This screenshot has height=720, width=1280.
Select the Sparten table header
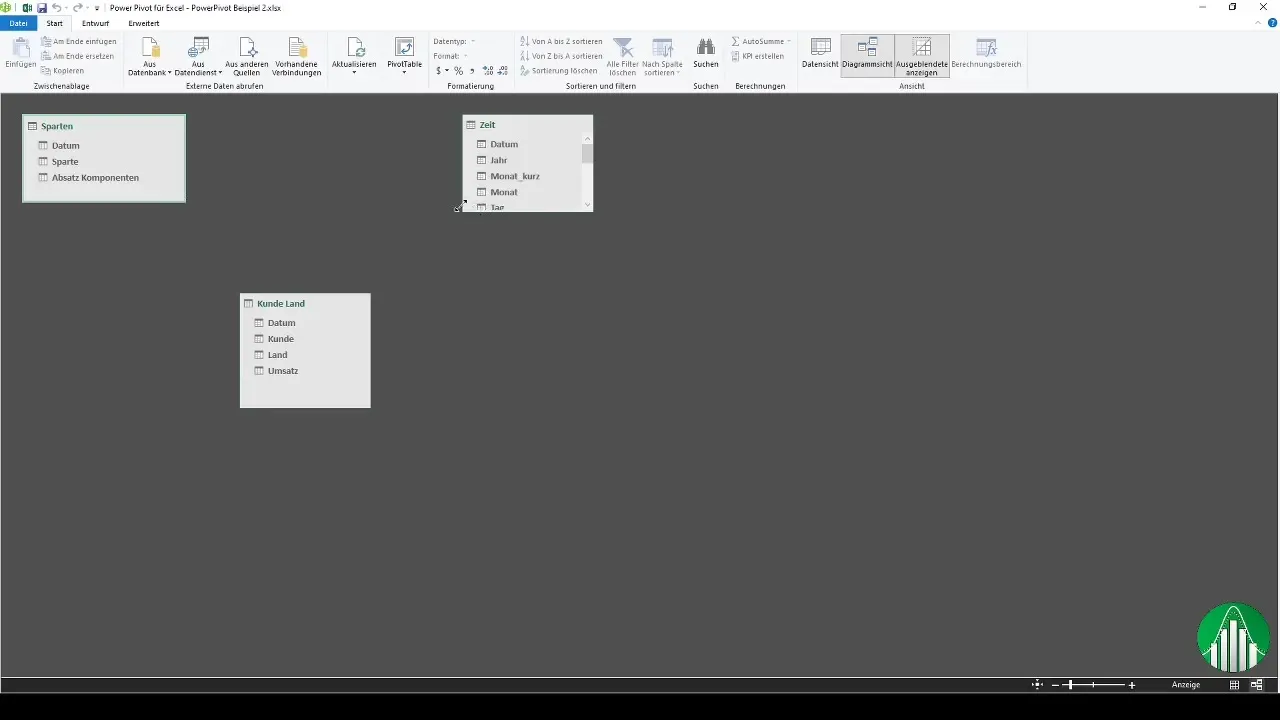(104, 126)
